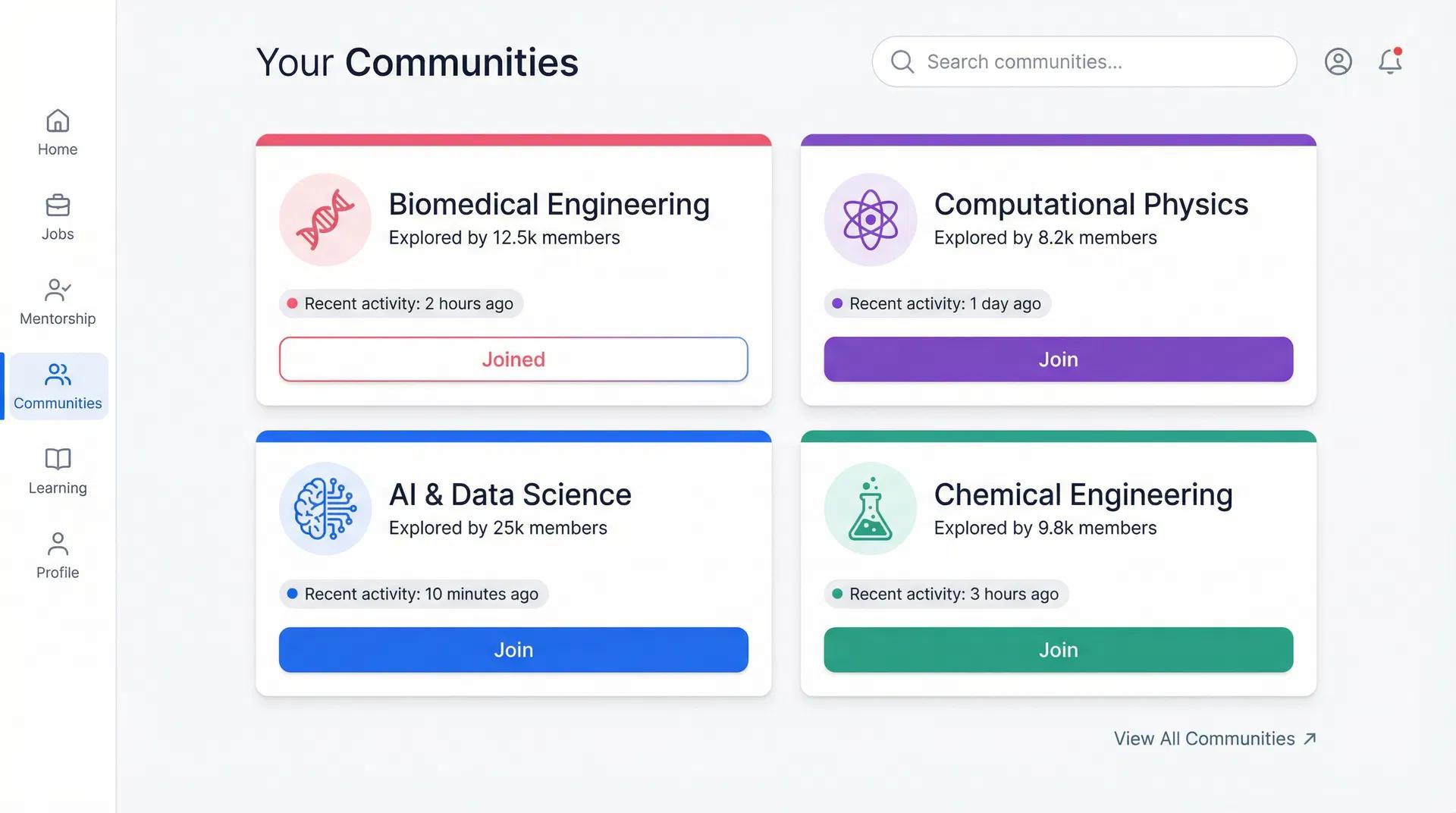
Task: Join the AI & Data Science community
Action: (513, 650)
